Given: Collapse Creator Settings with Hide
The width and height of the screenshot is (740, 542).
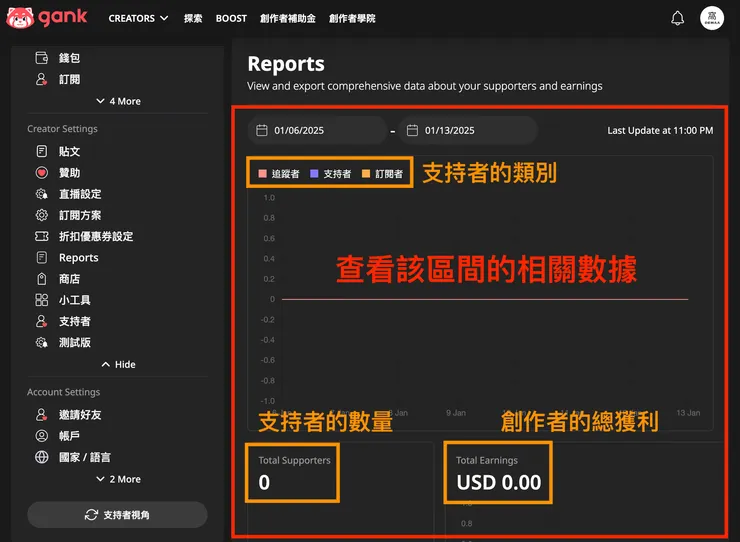Looking at the screenshot, I should click(118, 364).
